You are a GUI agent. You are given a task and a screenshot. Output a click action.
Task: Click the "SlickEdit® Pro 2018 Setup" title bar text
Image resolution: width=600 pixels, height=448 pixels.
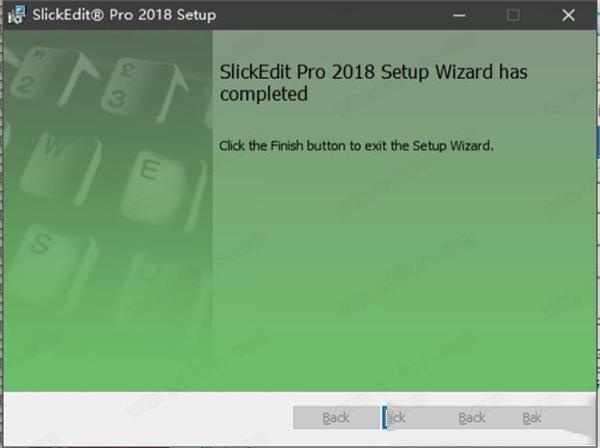click(x=124, y=15)
